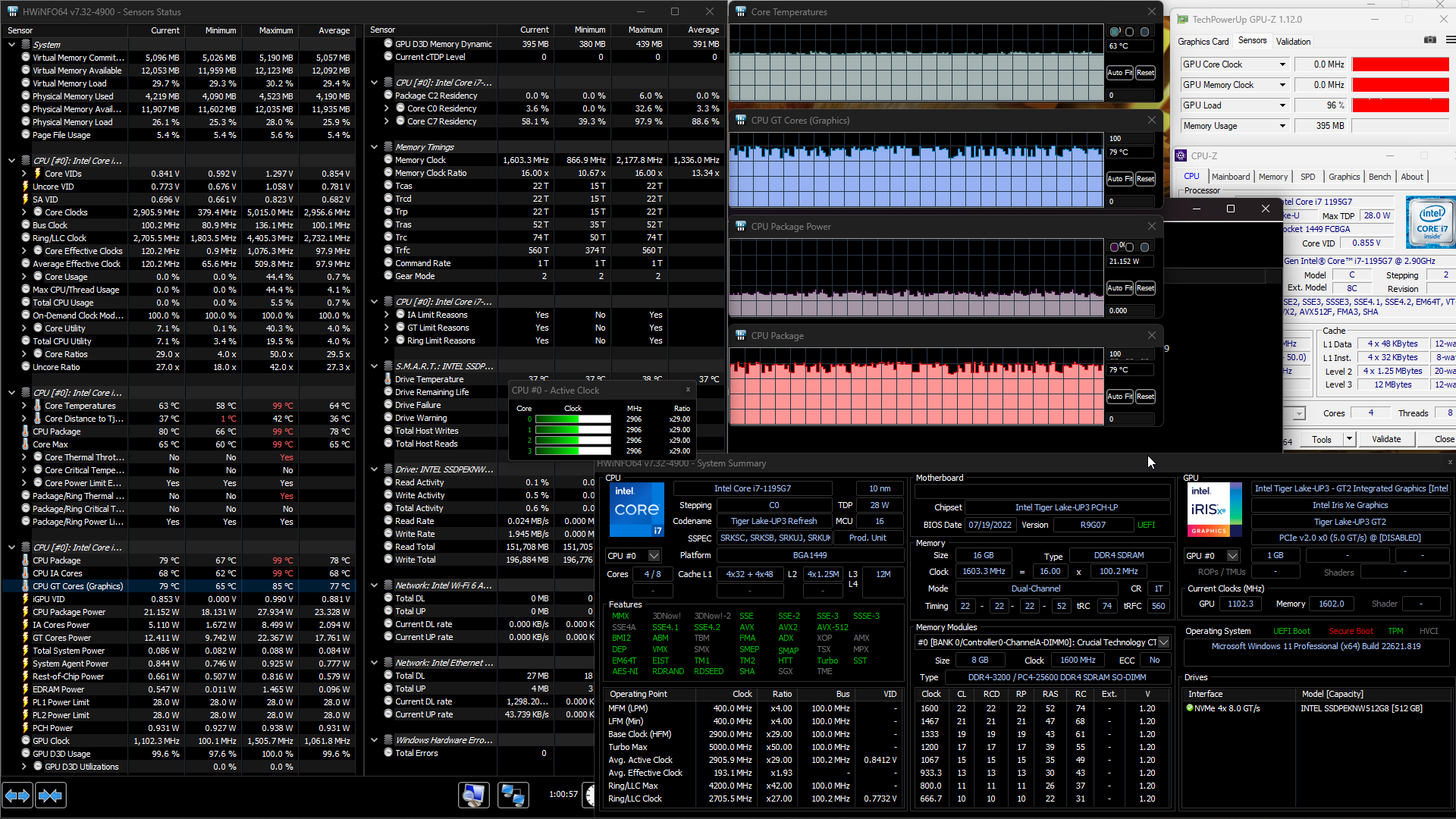Screen dimensions: 1456x819
Task: Click the expand columns double-arrow button
Action: (17, 795)
